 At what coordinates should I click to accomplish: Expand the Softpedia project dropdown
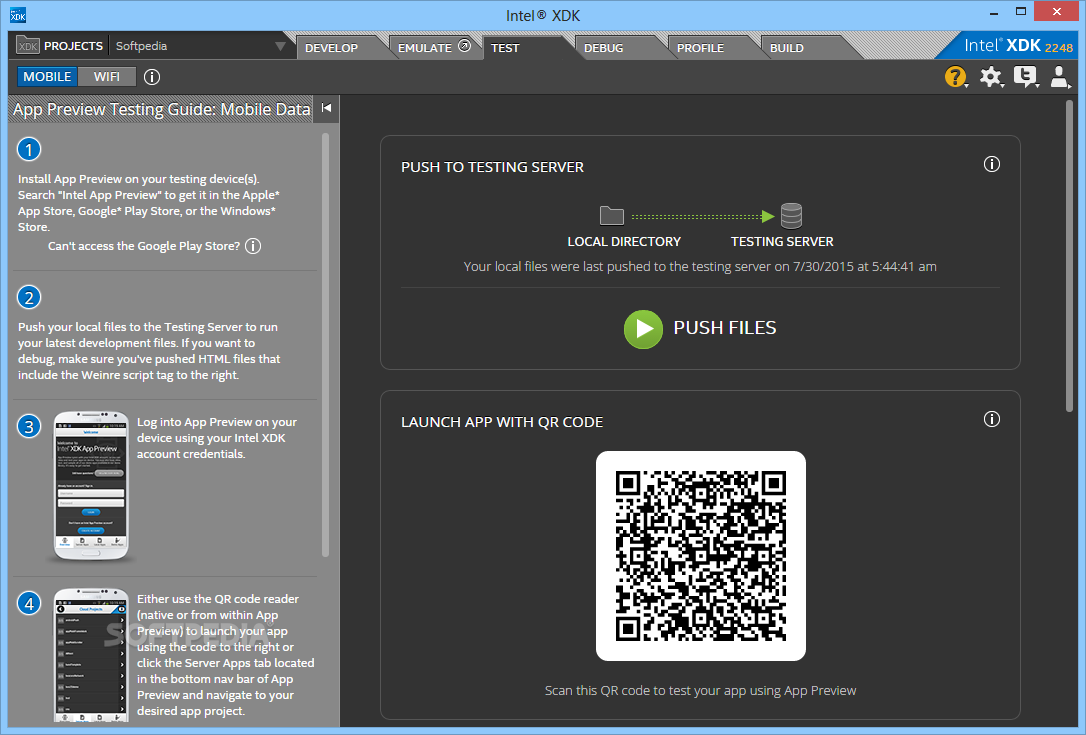(x=280, y=46)
